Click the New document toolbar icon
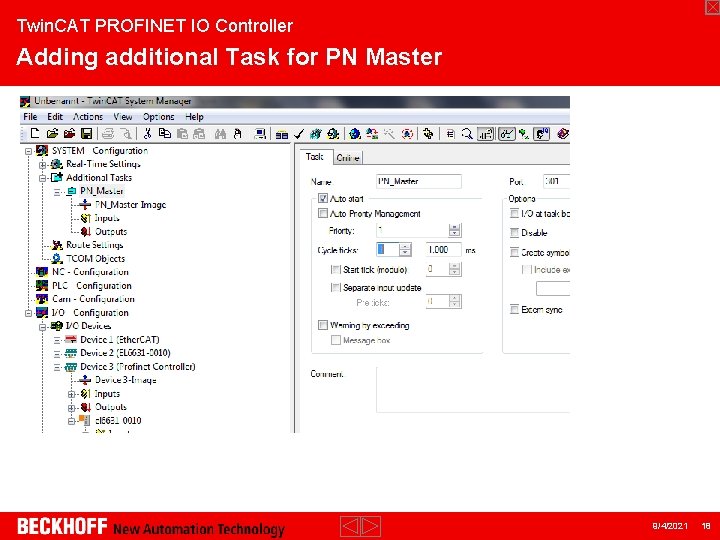This screenshot has height=540, width=720. pos(35,134)
